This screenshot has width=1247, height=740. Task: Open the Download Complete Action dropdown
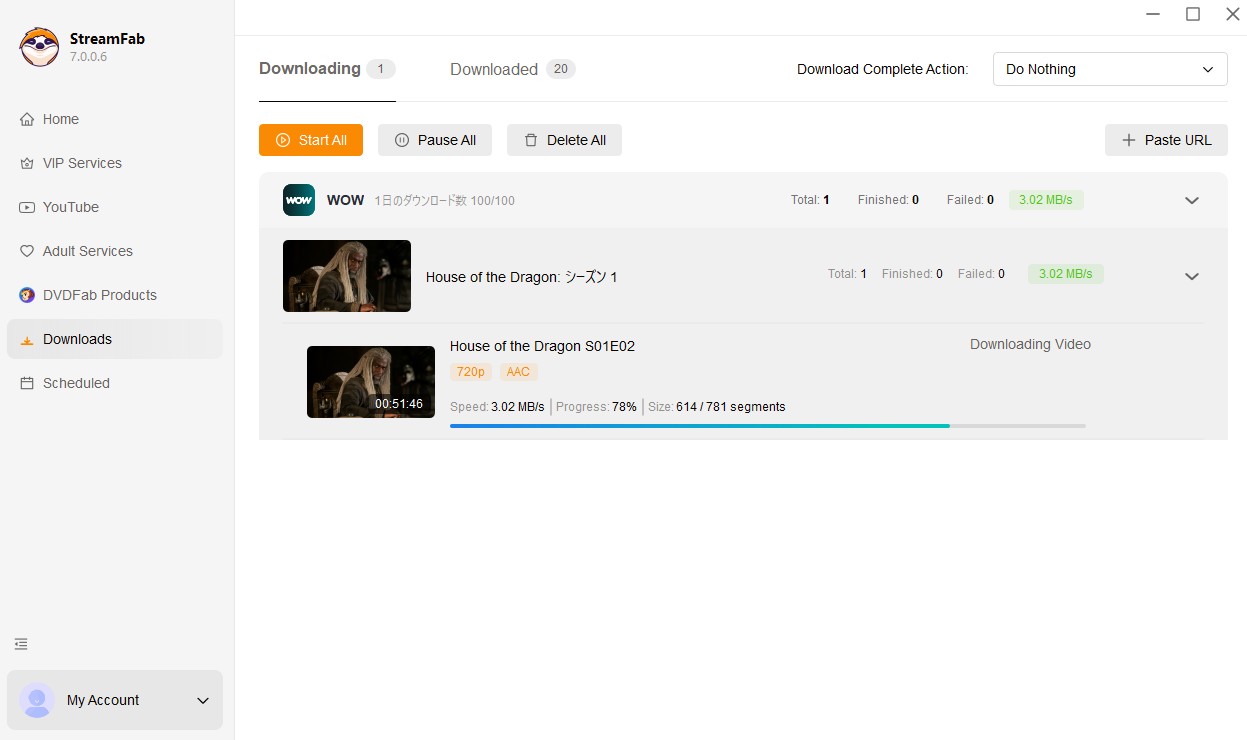1109,69
